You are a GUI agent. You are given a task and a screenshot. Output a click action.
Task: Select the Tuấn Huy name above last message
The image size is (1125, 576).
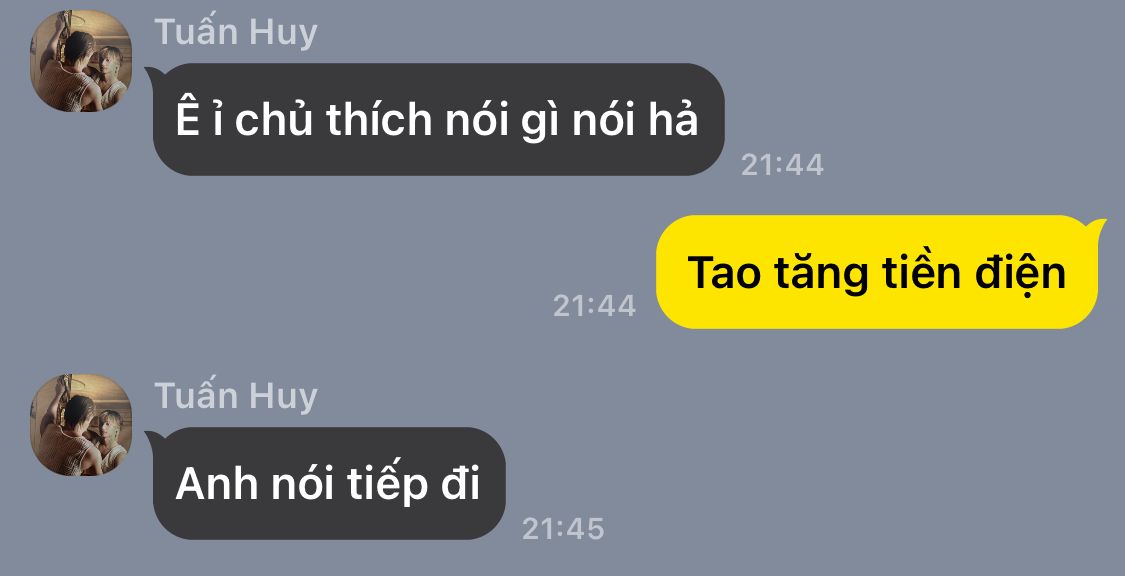pos(235,397)
